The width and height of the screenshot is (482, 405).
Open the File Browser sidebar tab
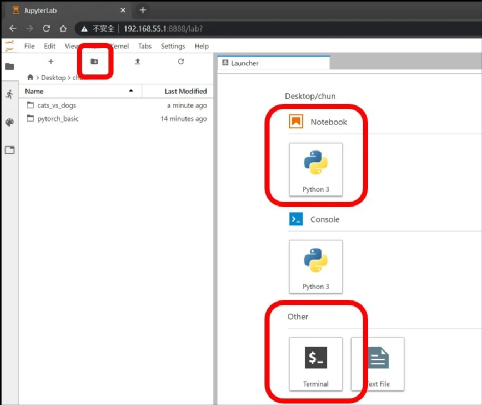[10, 66]
